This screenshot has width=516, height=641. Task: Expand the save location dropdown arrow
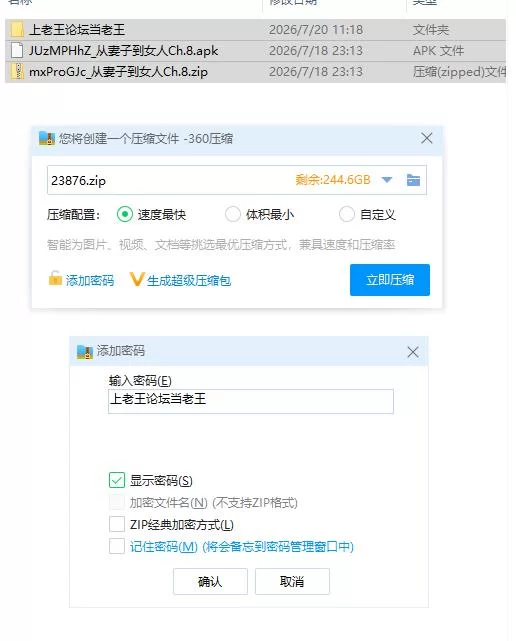(387, 180)
